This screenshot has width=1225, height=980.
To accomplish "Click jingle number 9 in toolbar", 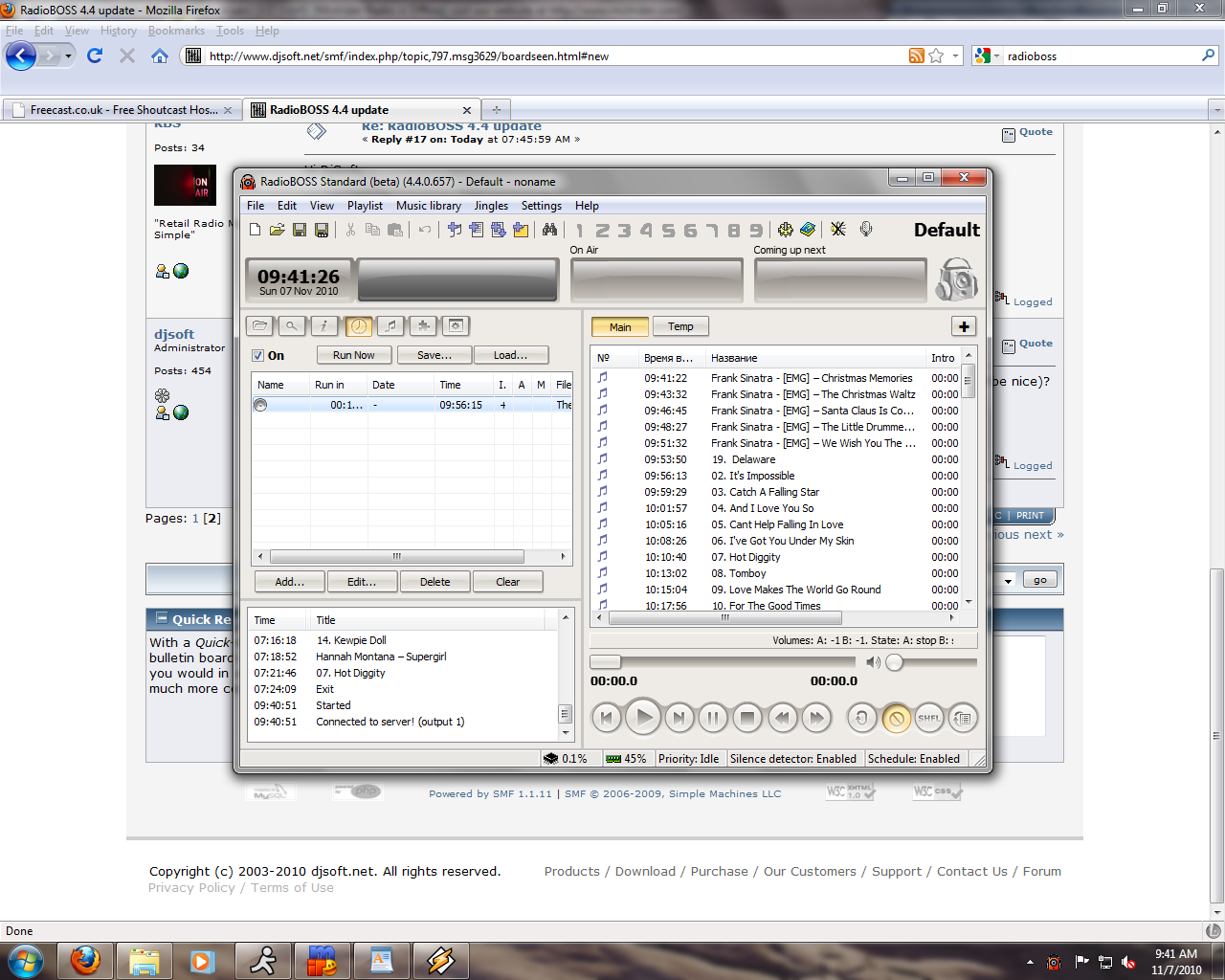I will point(756,230).
